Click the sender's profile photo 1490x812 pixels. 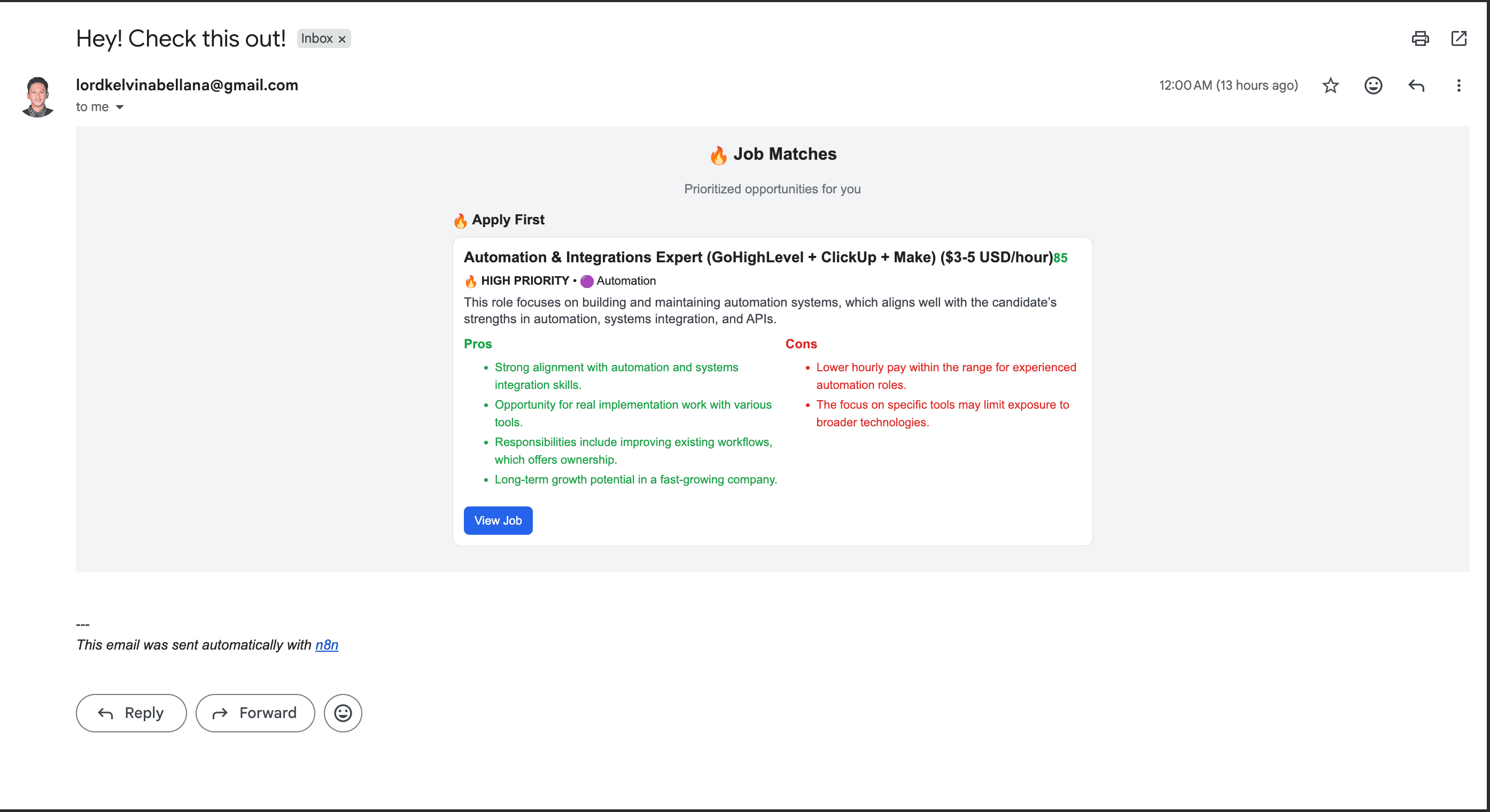point(38,97)
